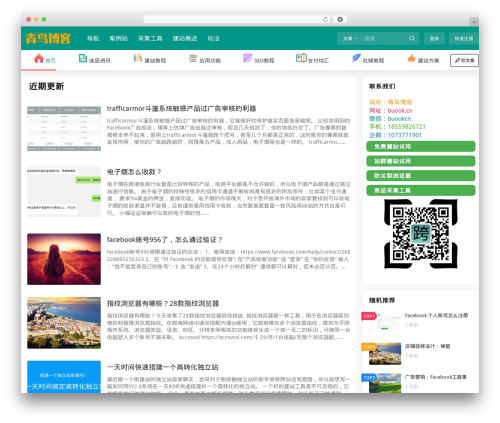This screenshot has height=423, width=500.
Task: Click the blue feather icon for 社媒教程
Action: pos(356,58)
